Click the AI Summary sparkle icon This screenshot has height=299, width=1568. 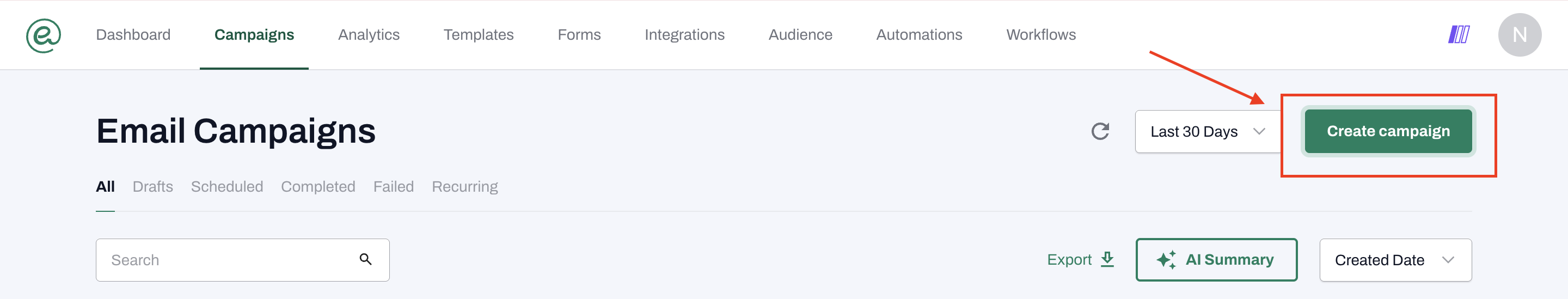coord(1166,260)
